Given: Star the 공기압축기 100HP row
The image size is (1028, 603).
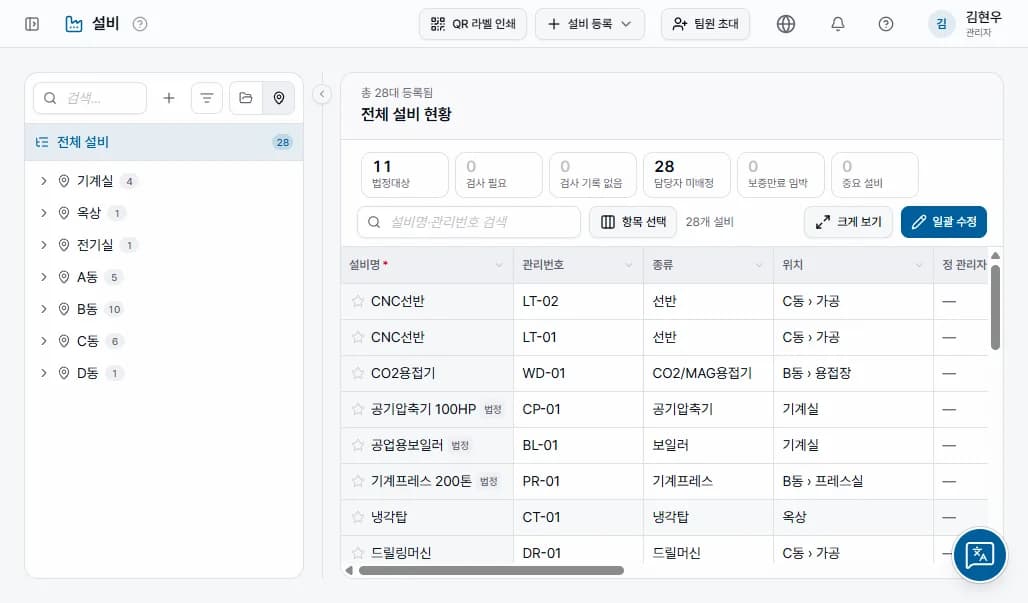Looking at the screenshot, I should click(357, 409).
